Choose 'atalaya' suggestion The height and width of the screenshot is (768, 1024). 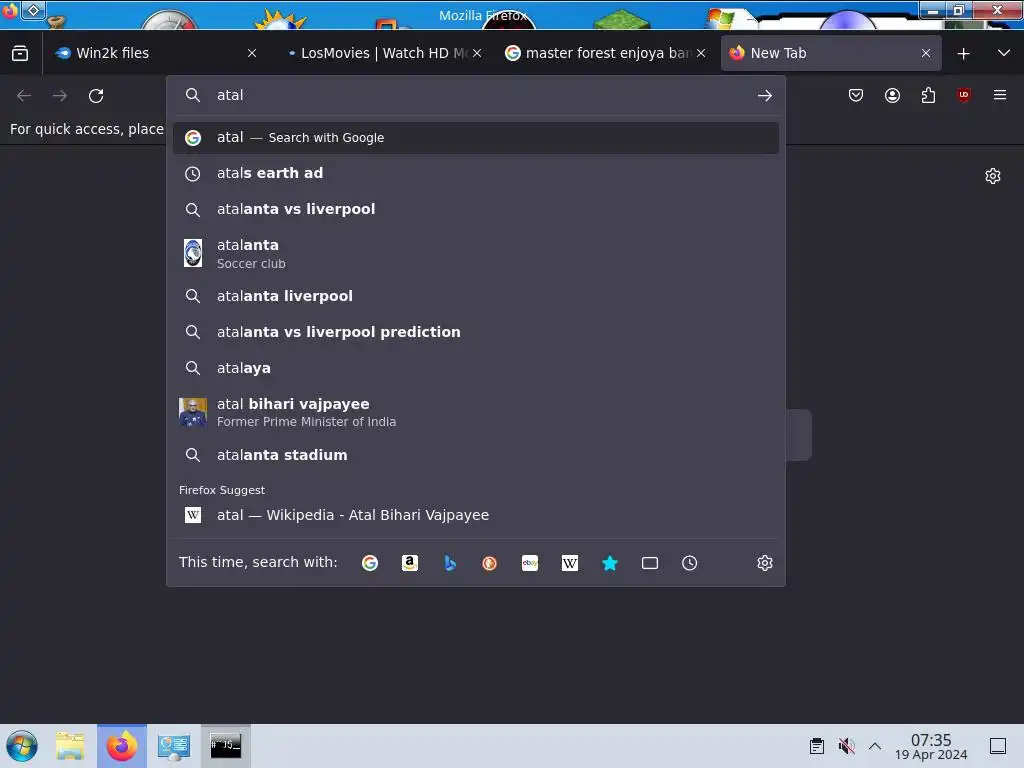click(x=475, y=368)
